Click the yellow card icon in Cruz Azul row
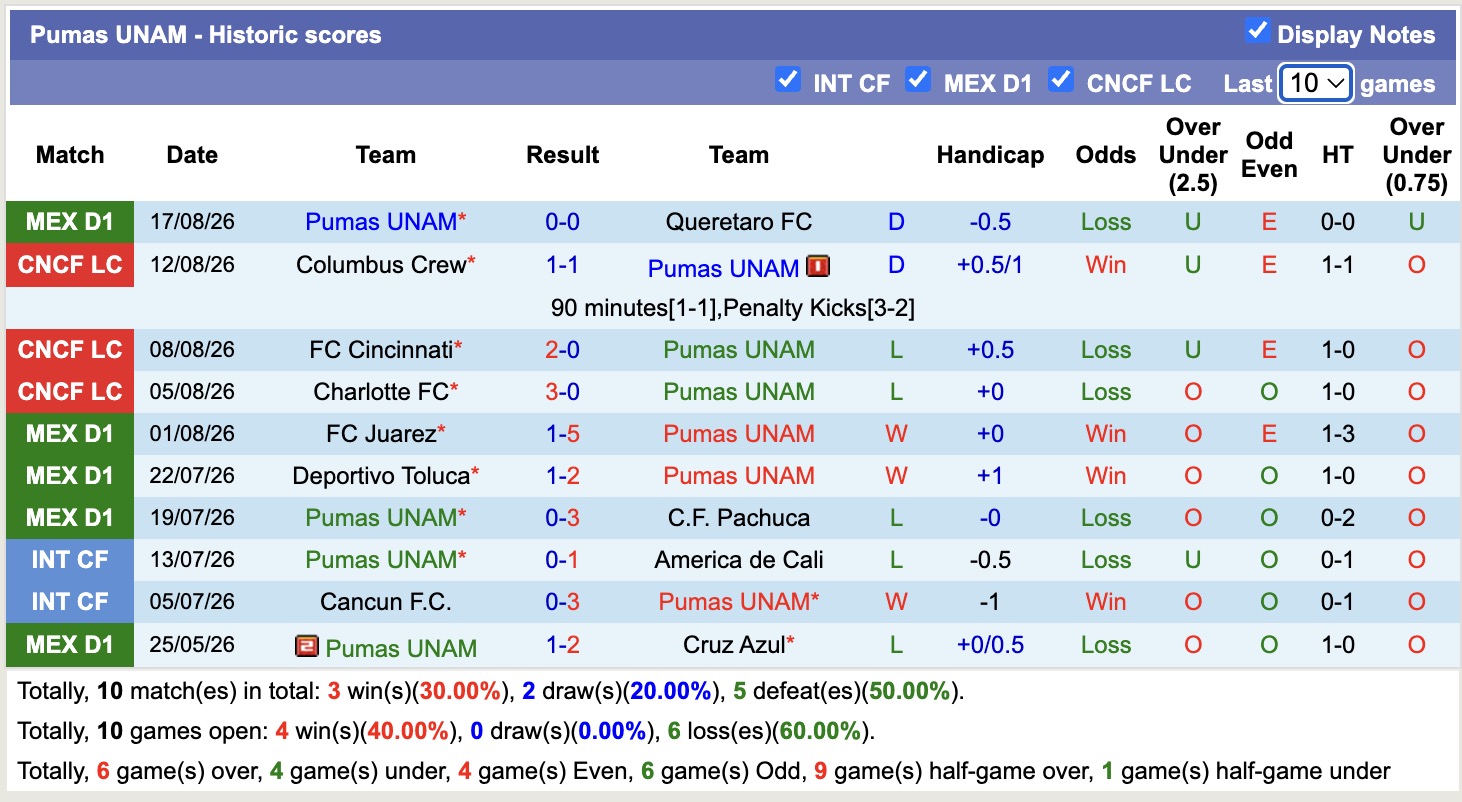Viewport: 1462px width, 802px height. coord(306,646)
